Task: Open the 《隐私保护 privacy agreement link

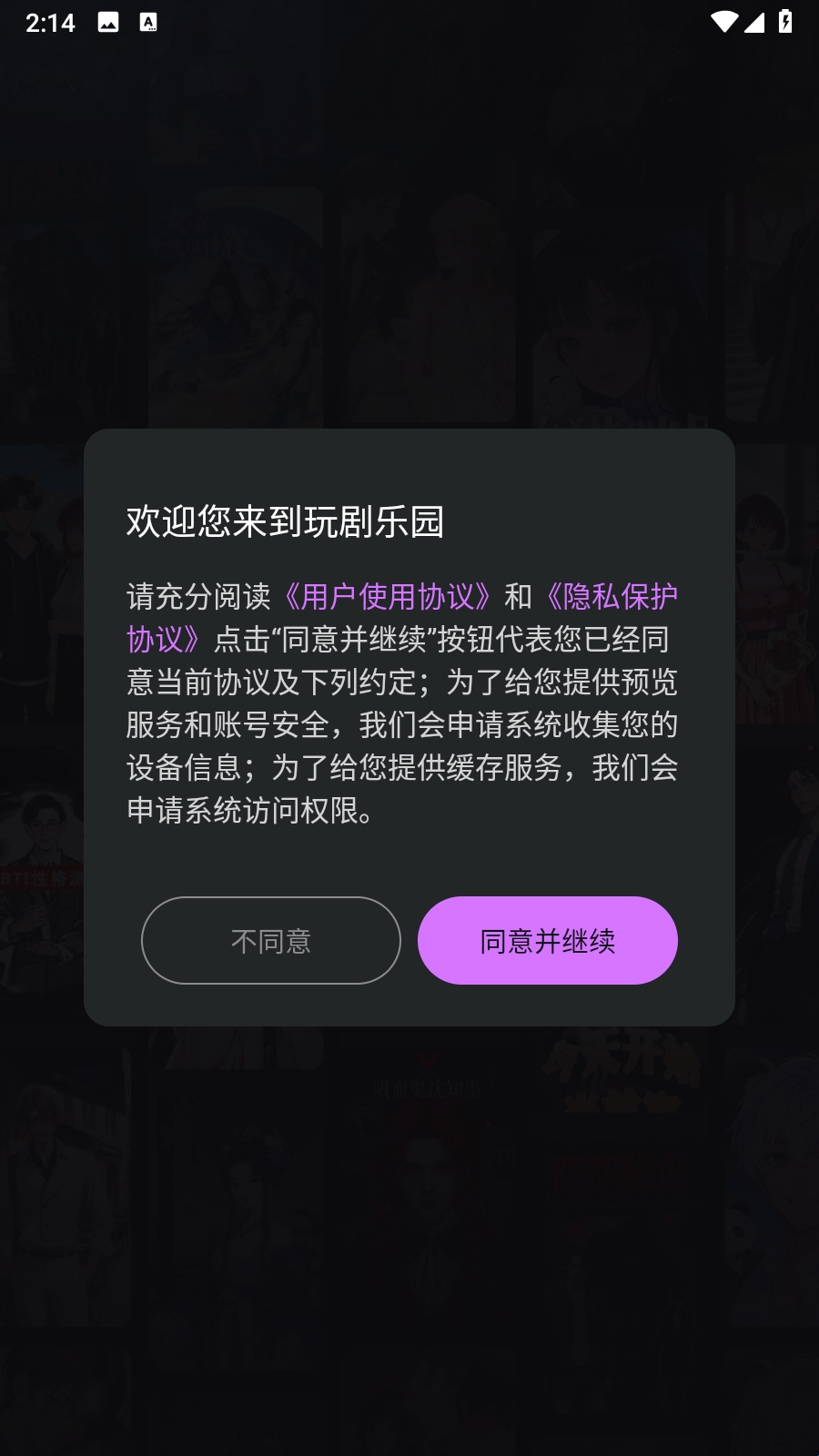Action: coord(611,597)
